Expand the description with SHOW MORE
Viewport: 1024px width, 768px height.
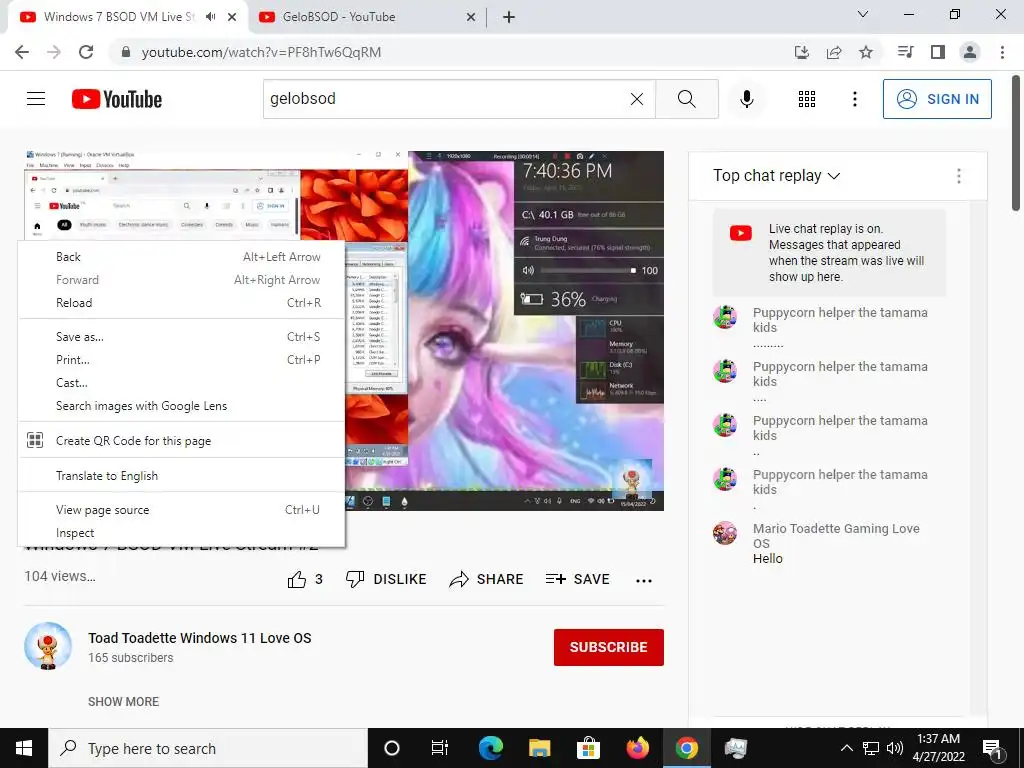tap(123, 701)
